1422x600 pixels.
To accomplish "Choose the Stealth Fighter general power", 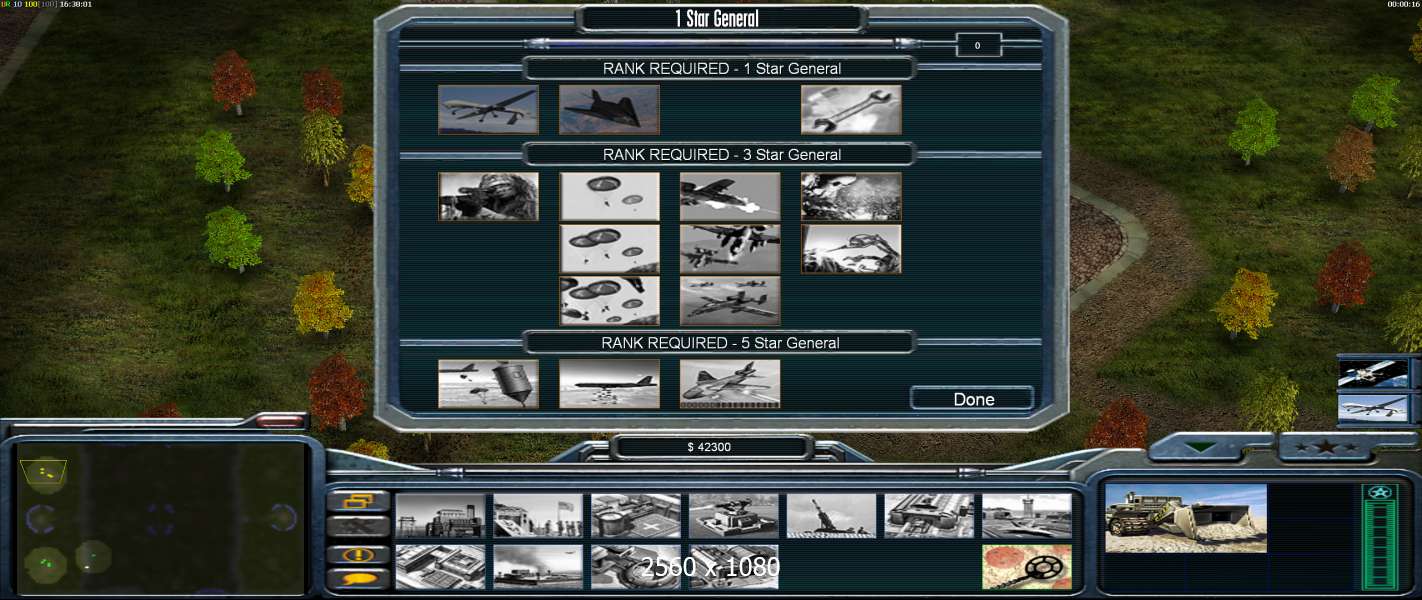I will (x=609, y=109).
